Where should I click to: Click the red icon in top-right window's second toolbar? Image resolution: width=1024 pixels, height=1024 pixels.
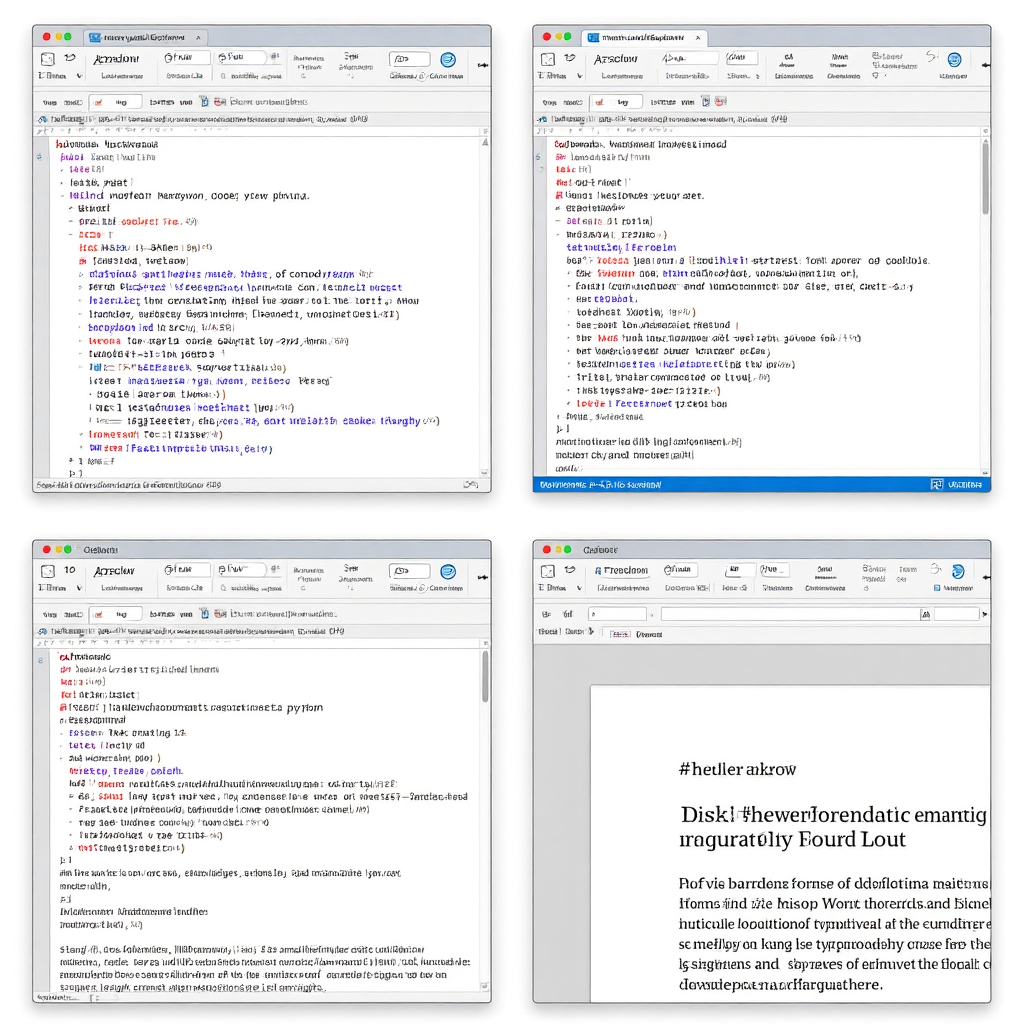tap(720, 101)
